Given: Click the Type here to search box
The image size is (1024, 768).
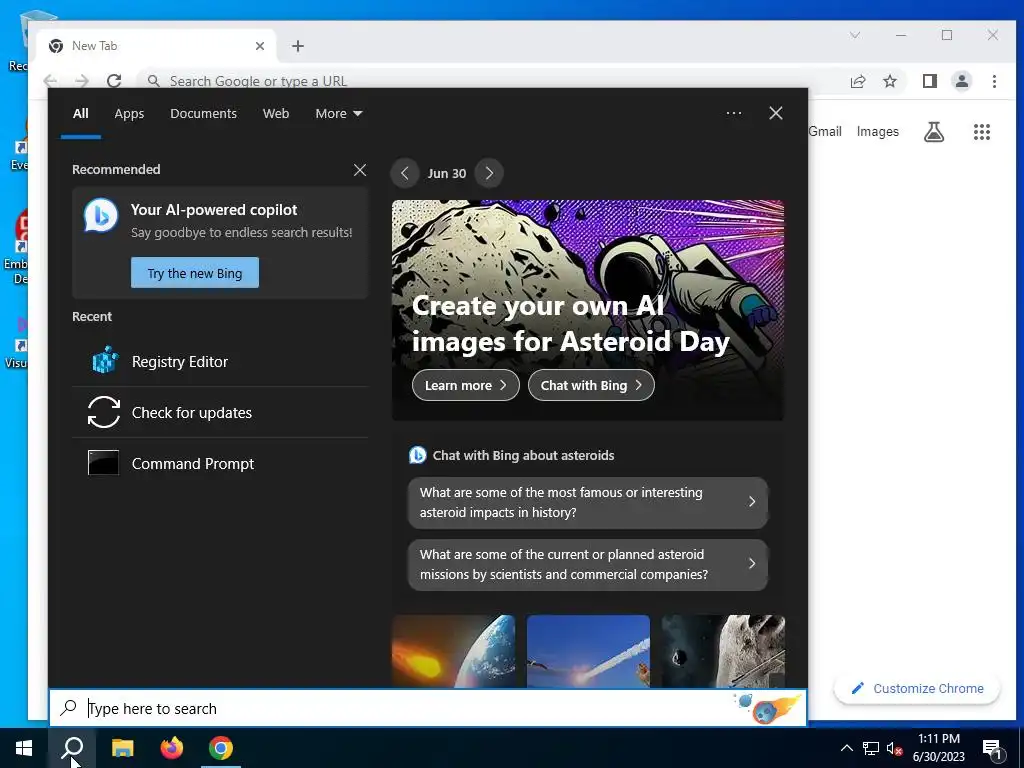Looking at the screenshot, I should (x=428, y=708).
